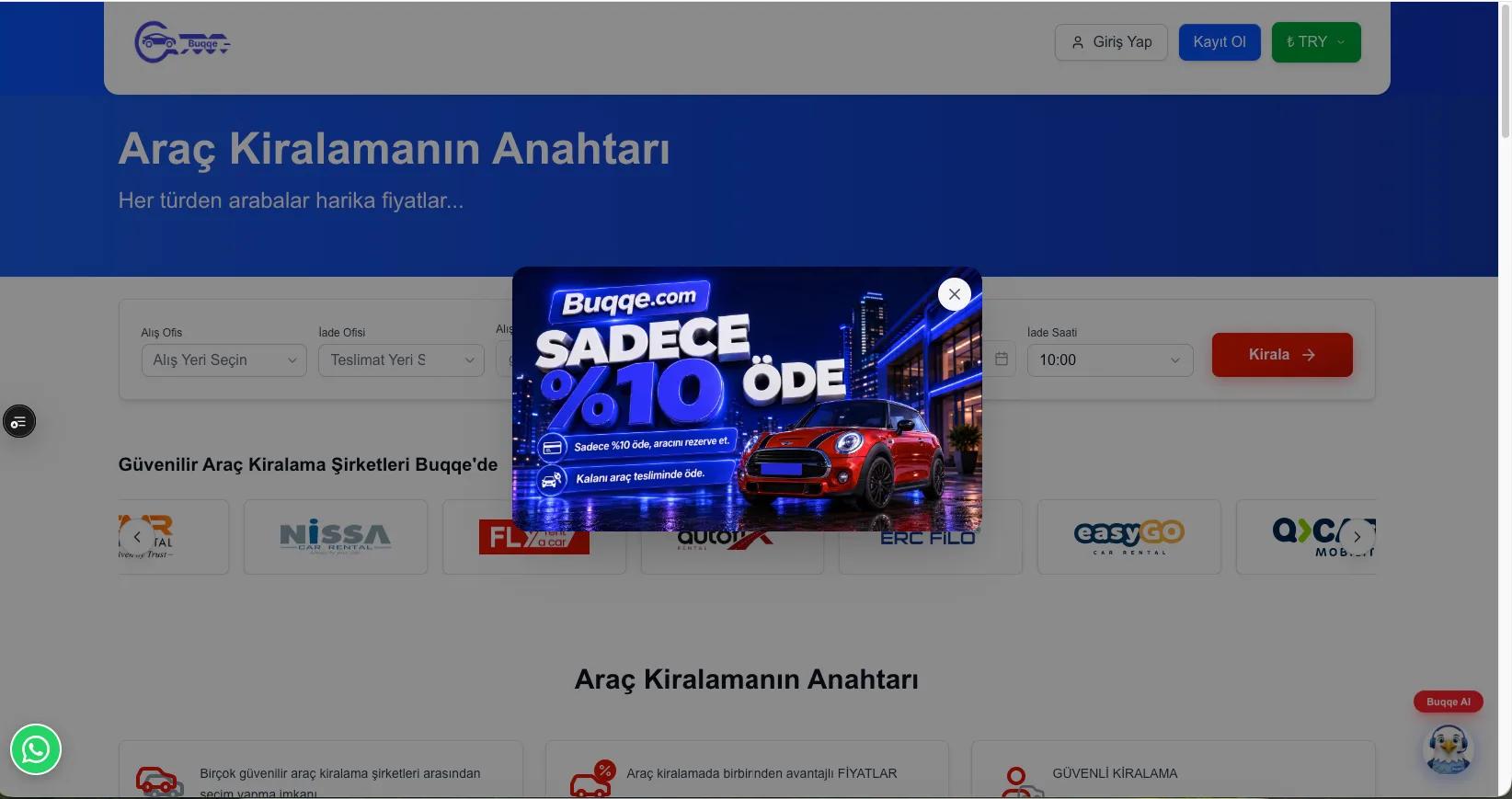
Task: Select the ERC Filo logo
Action: coord(930,537)
